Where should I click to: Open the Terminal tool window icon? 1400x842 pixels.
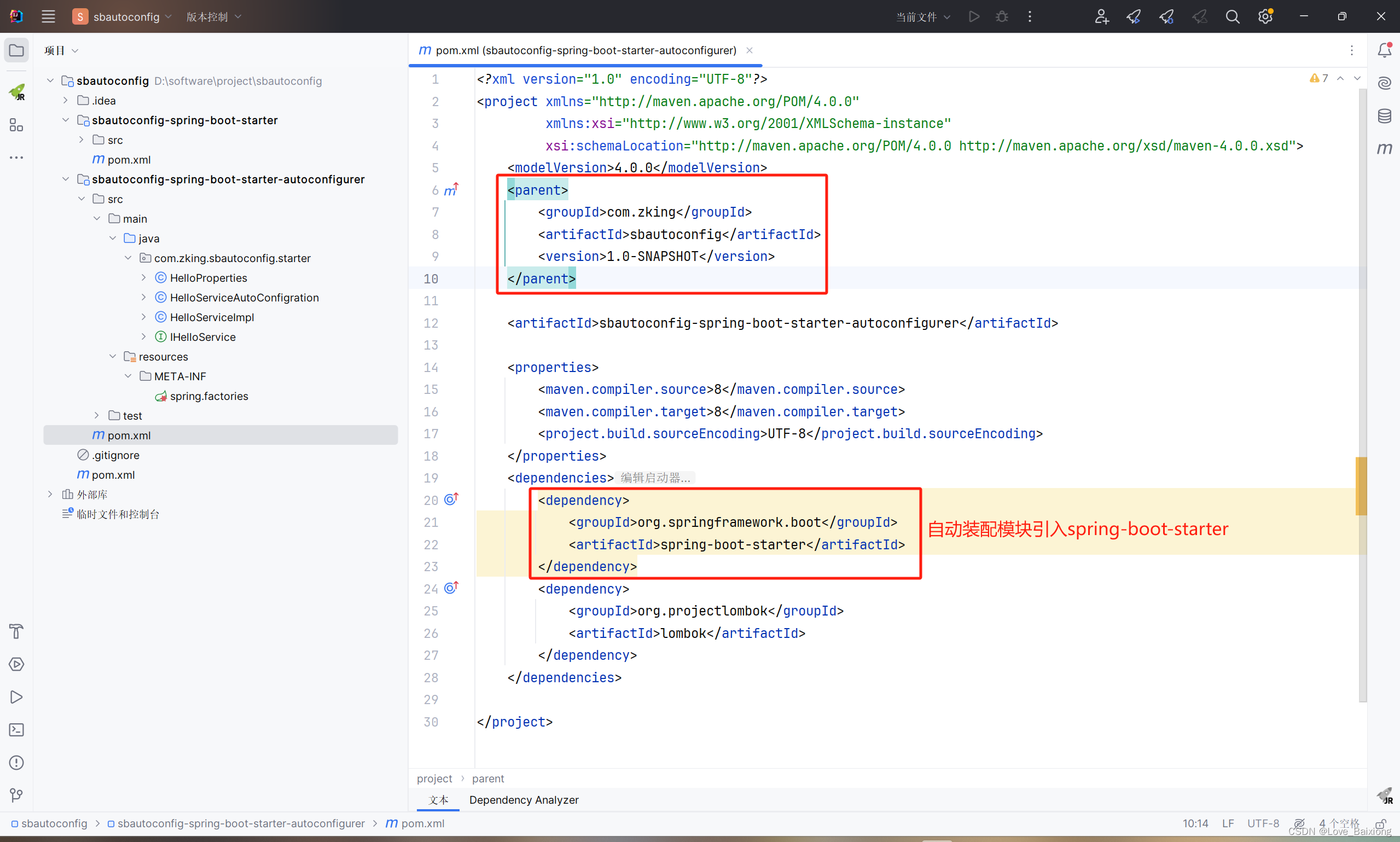pyautogui.click(x=16, y=730)
